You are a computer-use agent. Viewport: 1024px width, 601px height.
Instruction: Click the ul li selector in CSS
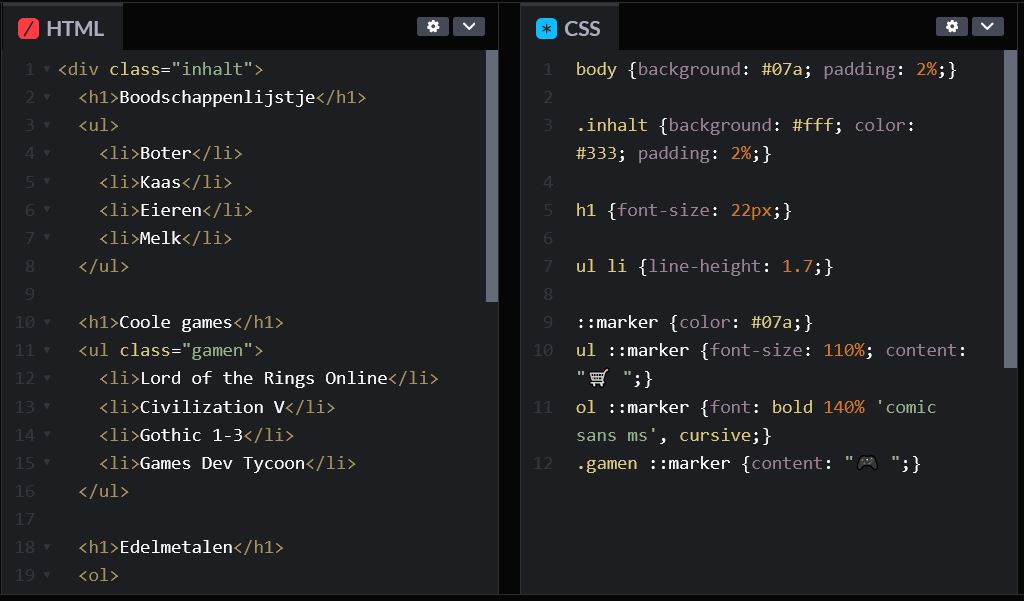coord(601,266)
